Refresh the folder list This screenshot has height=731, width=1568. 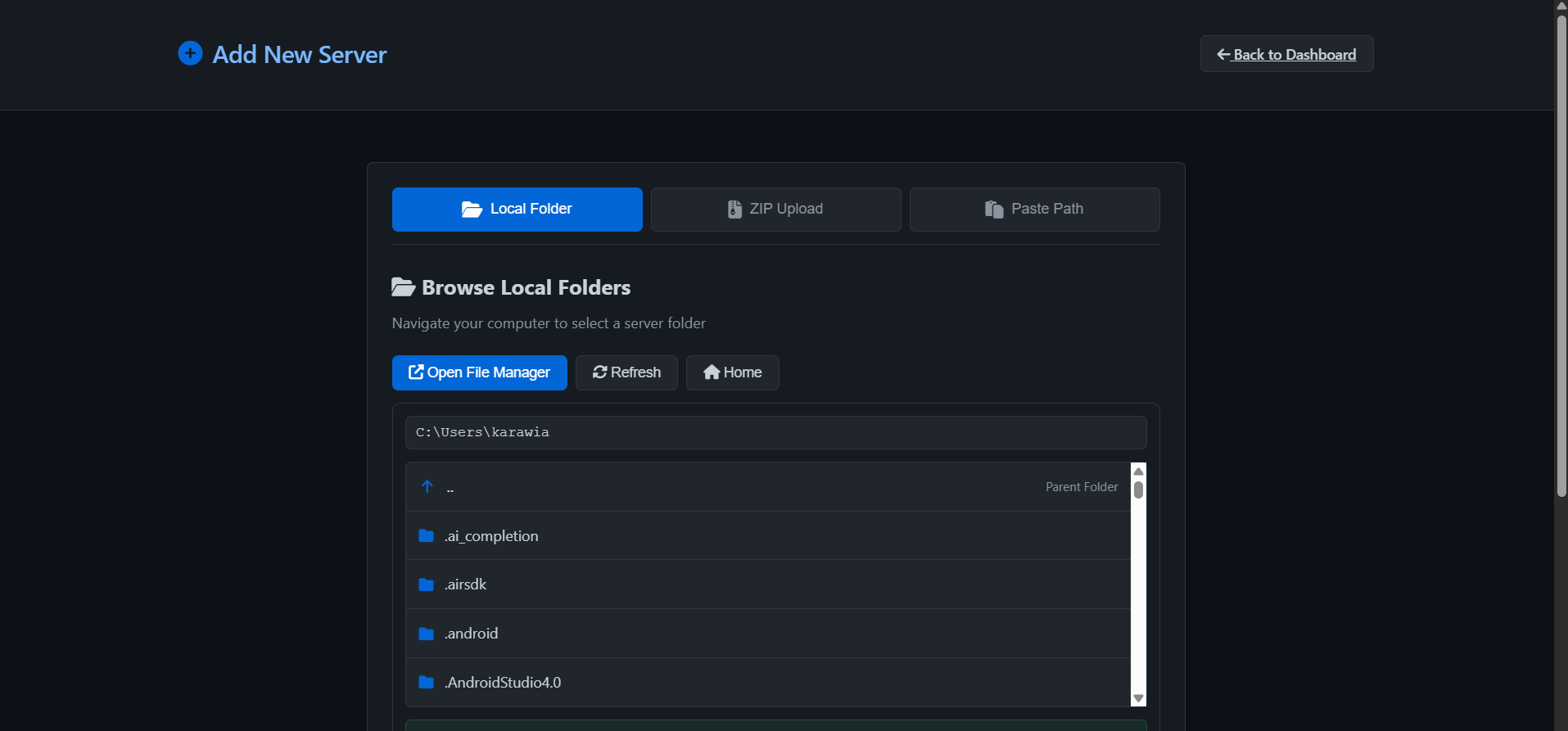point(626,372)
